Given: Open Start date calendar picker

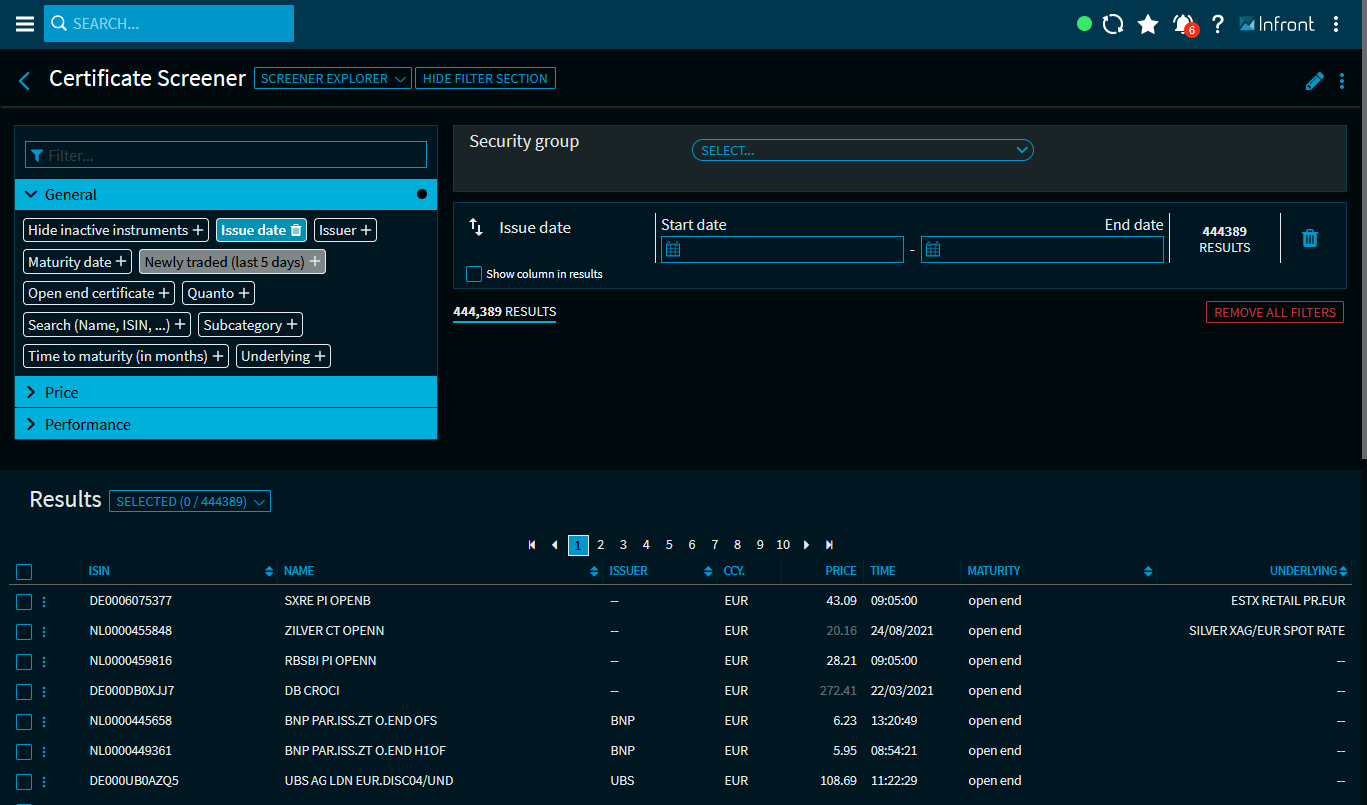Looking at the screenshot, I should [673, 250].
